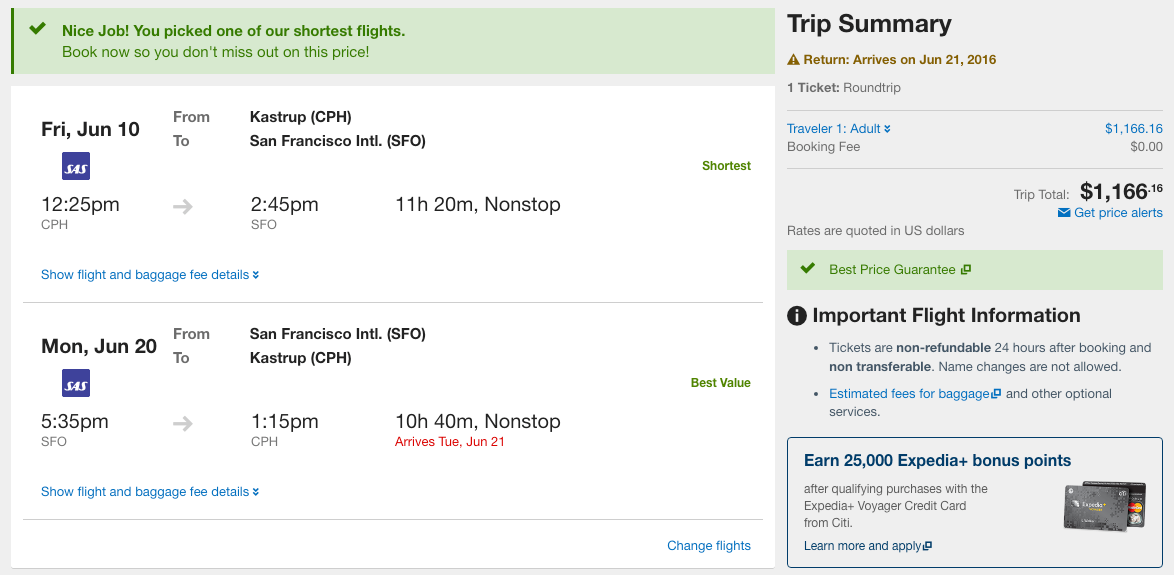Click the warning triangle icon beside Return notice

(x=794, y=60)
